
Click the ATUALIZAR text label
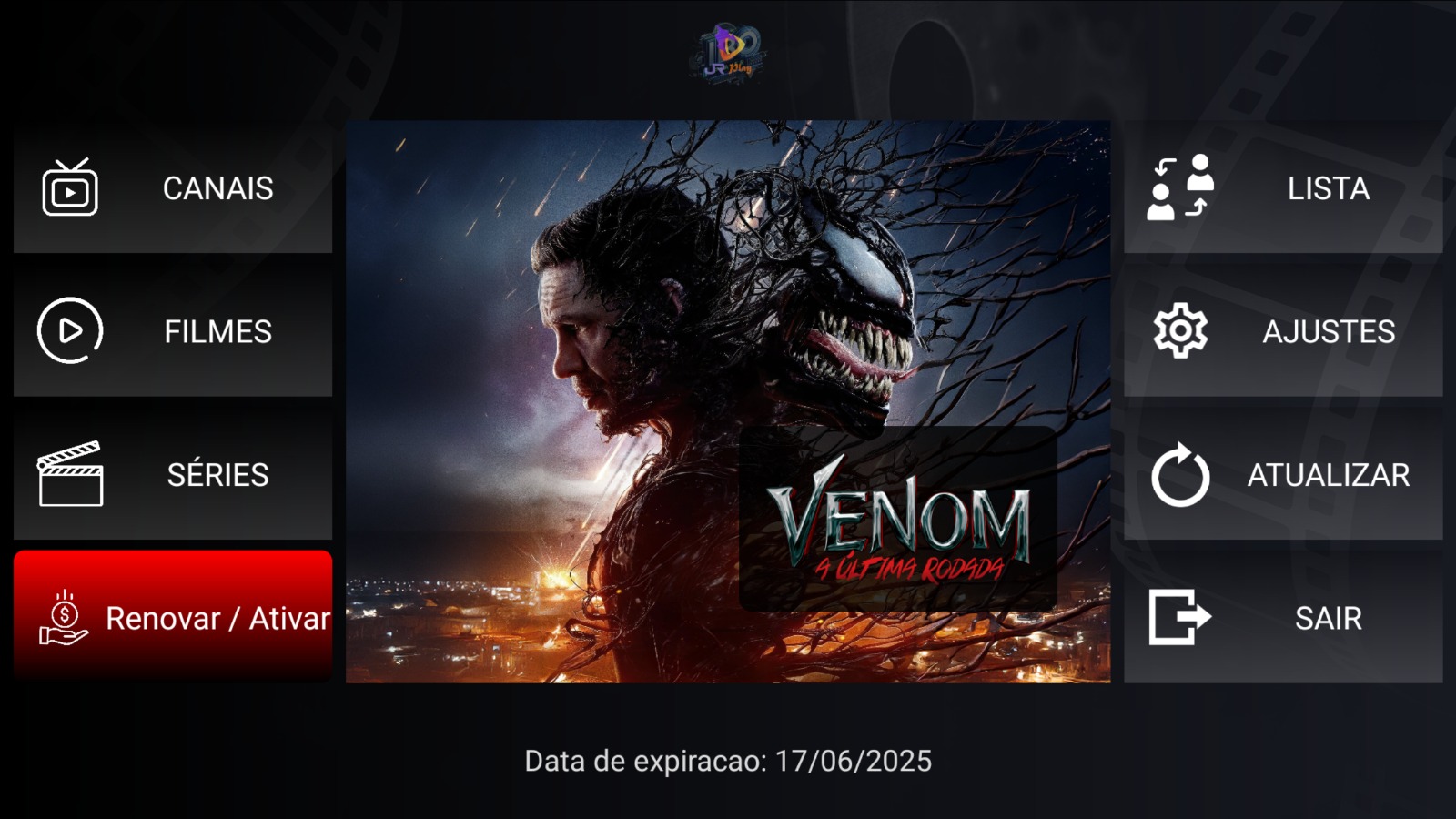pyautogui.click(x=1329, y=474)
